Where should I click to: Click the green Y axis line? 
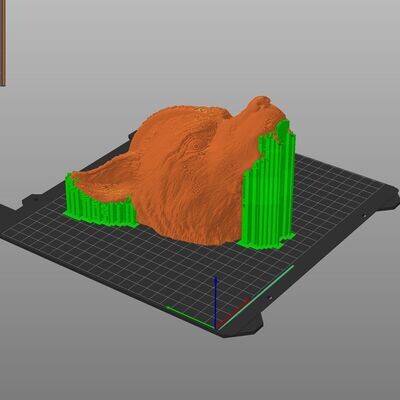point(190,317)
